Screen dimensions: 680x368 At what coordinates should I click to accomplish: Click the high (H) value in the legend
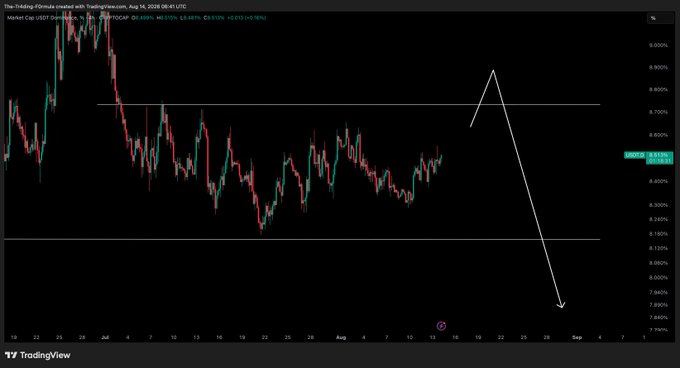(167, 18)
